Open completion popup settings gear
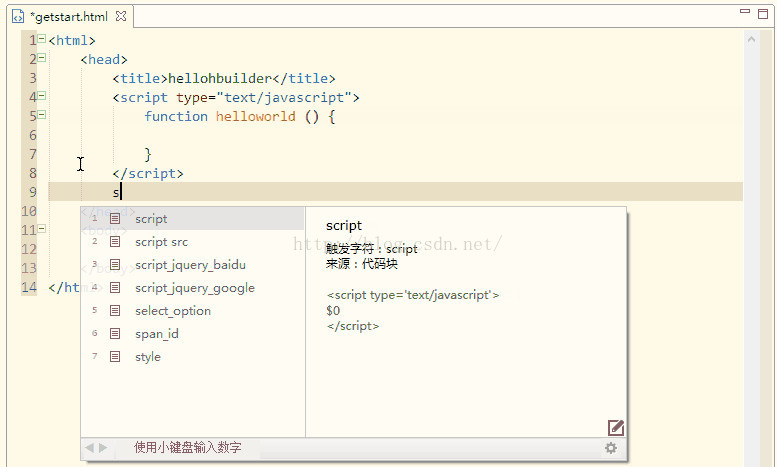The width and height of the screenshot is (777, 467). tap(611, 448)
